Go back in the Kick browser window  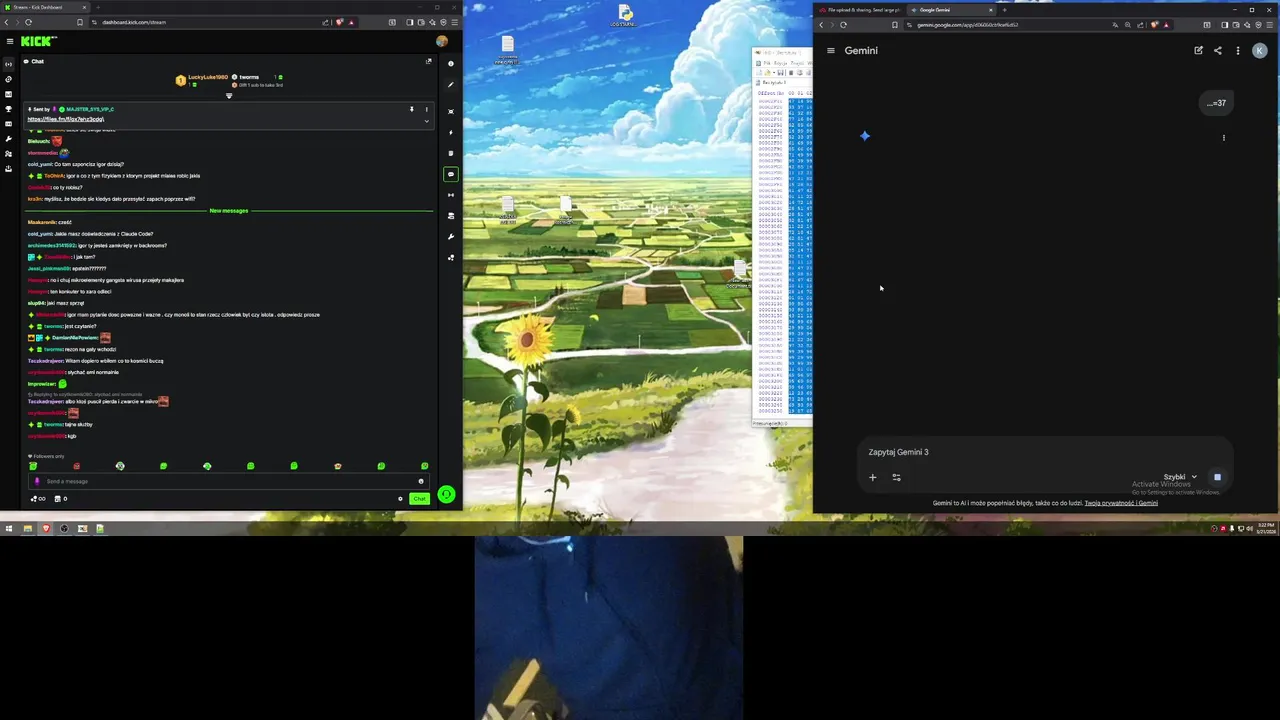[x=6, y=22]
